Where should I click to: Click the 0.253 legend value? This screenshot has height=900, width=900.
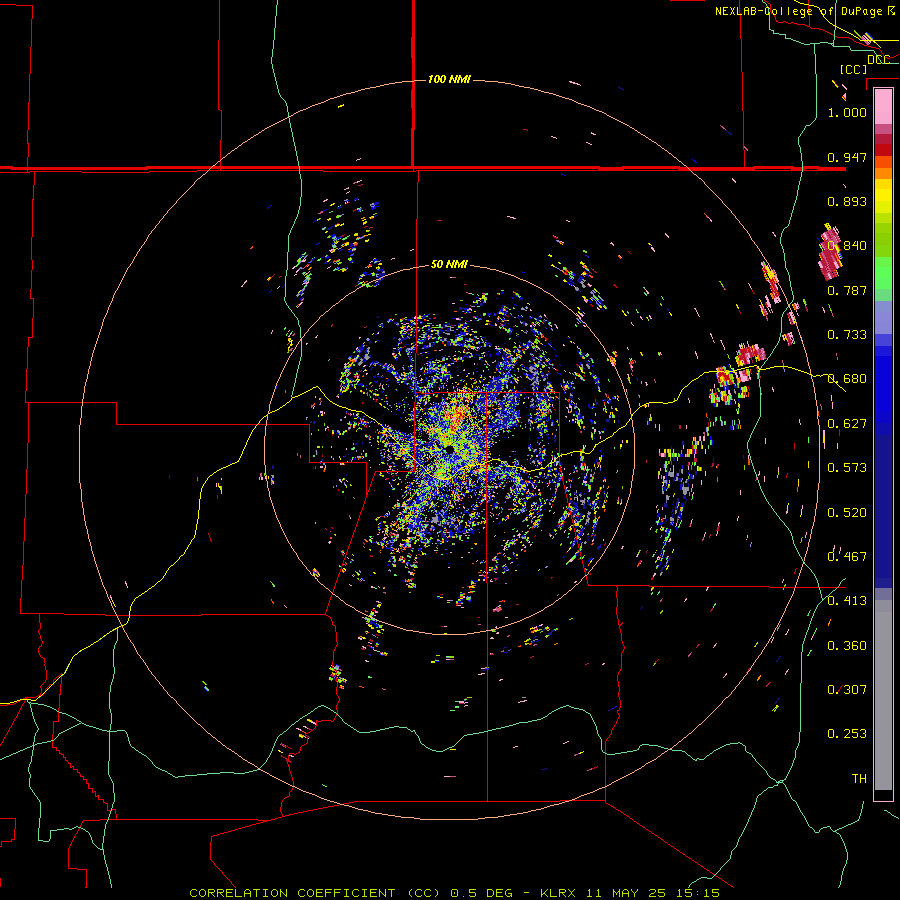[x=847, y=734]
